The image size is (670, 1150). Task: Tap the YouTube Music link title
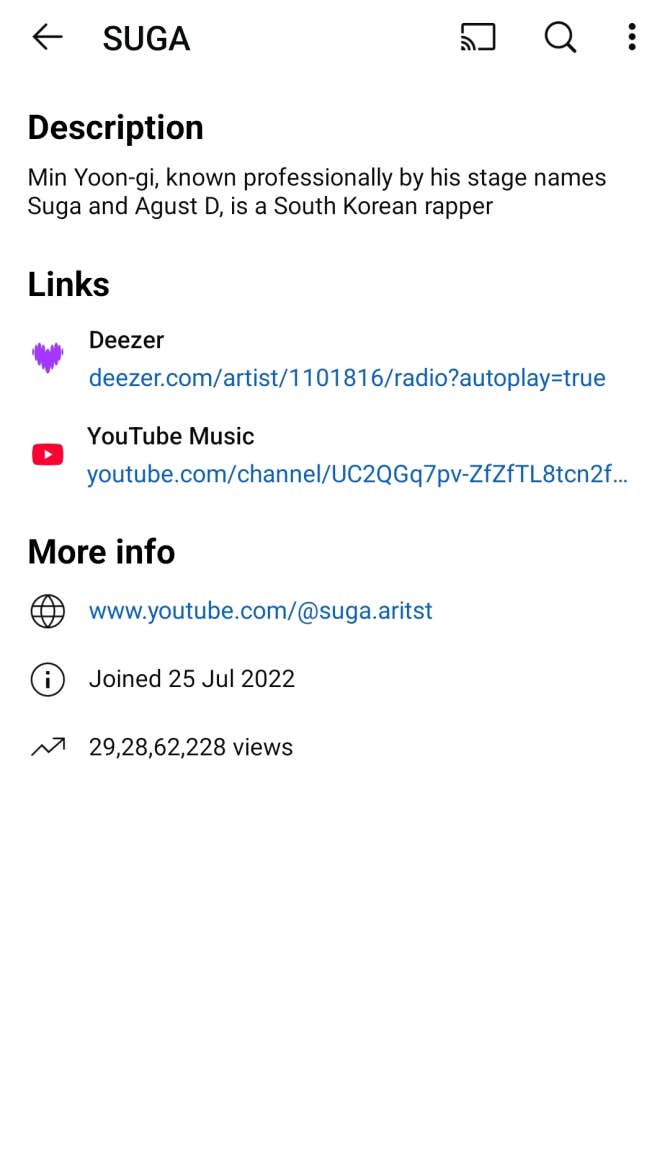[171, 436]
